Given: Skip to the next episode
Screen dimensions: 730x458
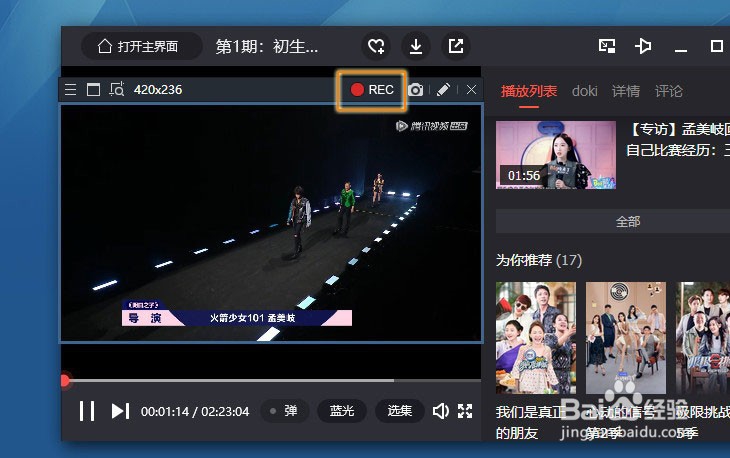Looking at the screenshot, I should coord(120,411).
